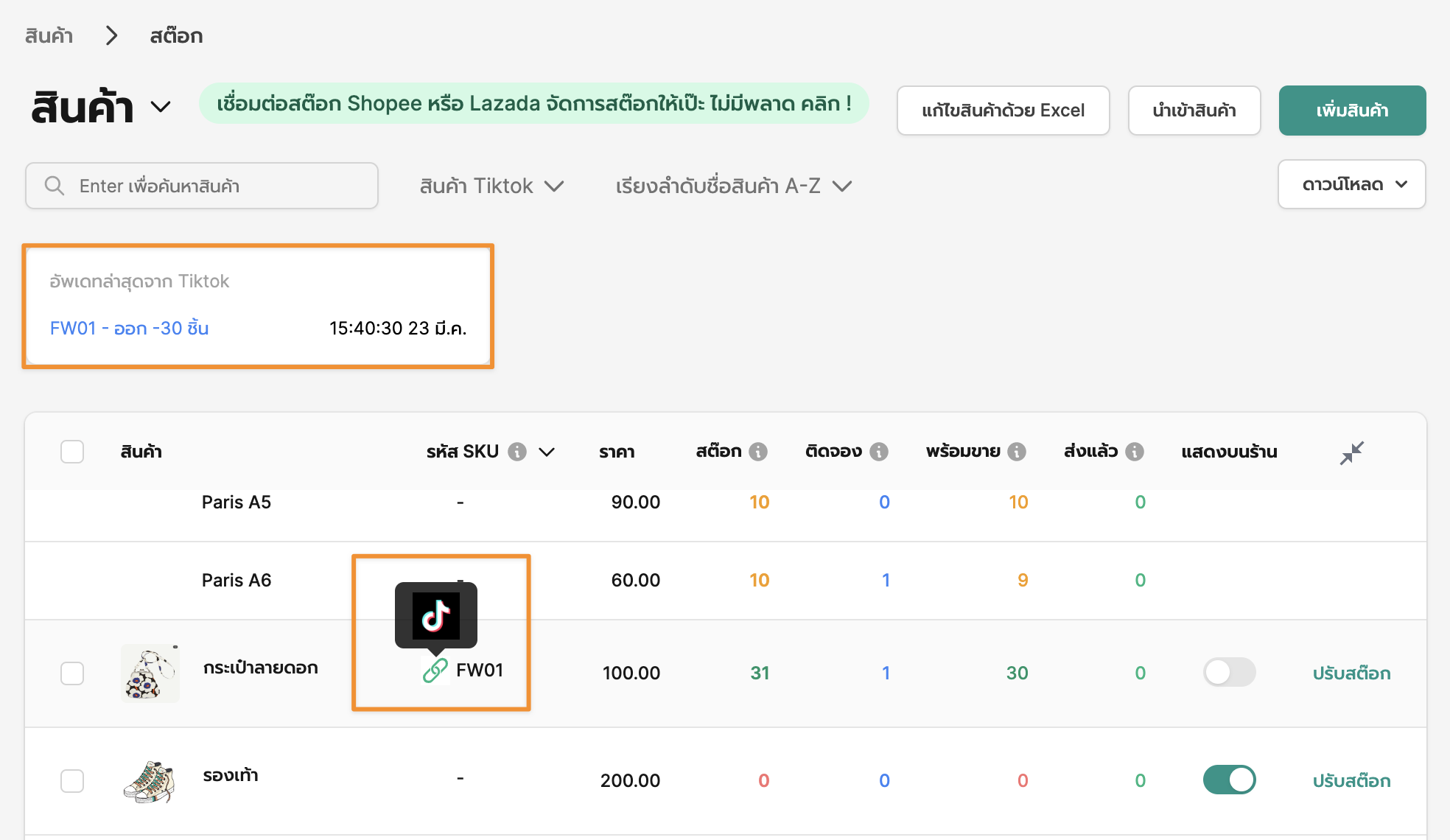Click product name กระเป๋าลายดอก
1450x840 pixels.
click(261, 668)
